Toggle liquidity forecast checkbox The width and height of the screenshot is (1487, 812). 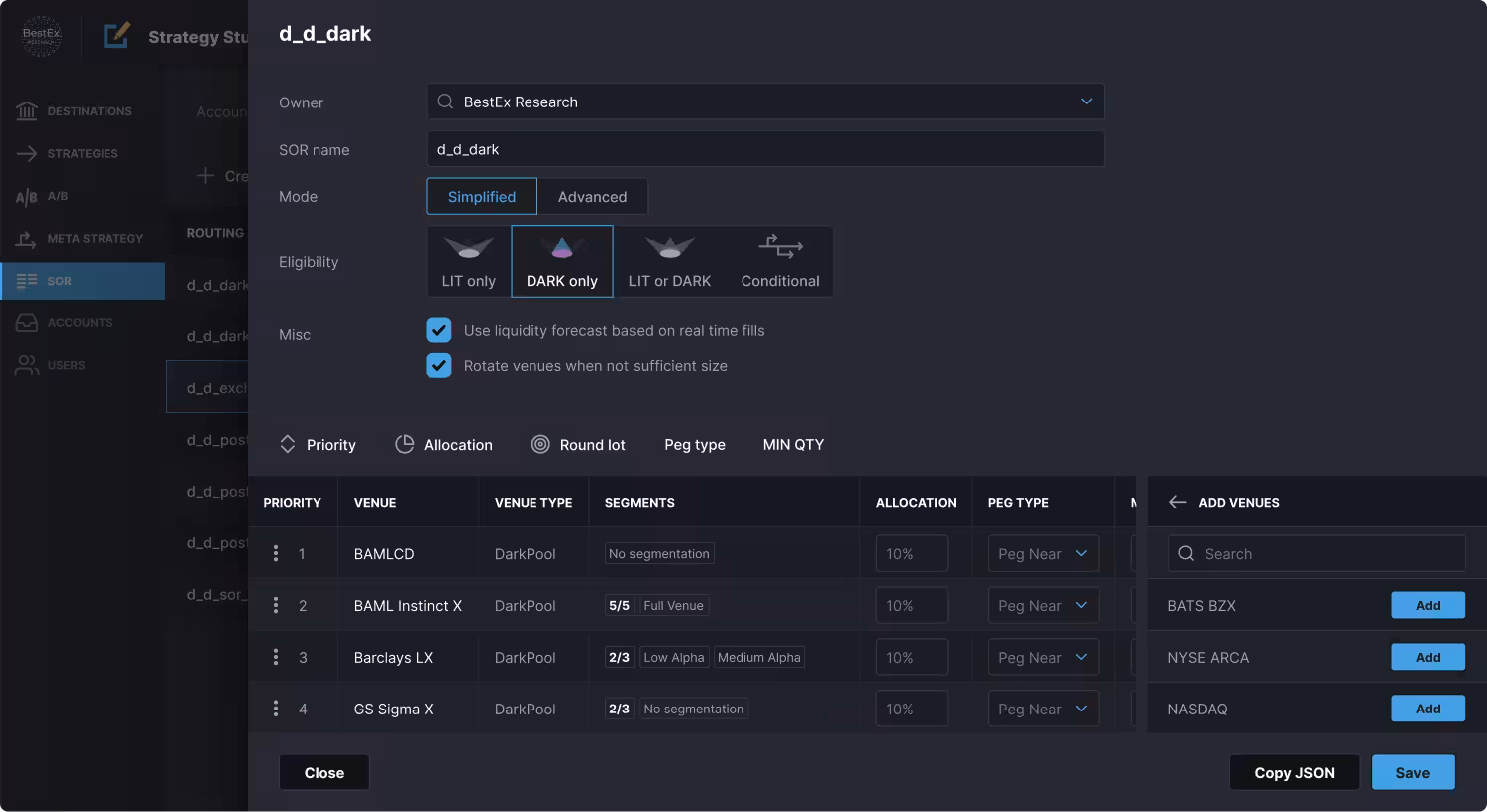tap(439, 330)
